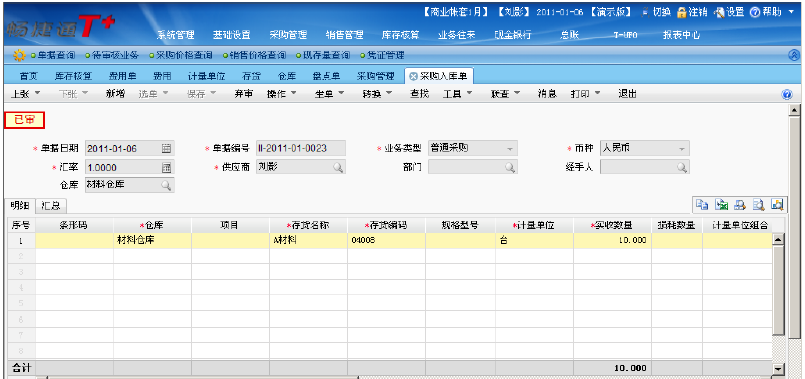805x379 pixels.
Task: Click the 切换 switch-account icon
Action: [x=646, y=12]
